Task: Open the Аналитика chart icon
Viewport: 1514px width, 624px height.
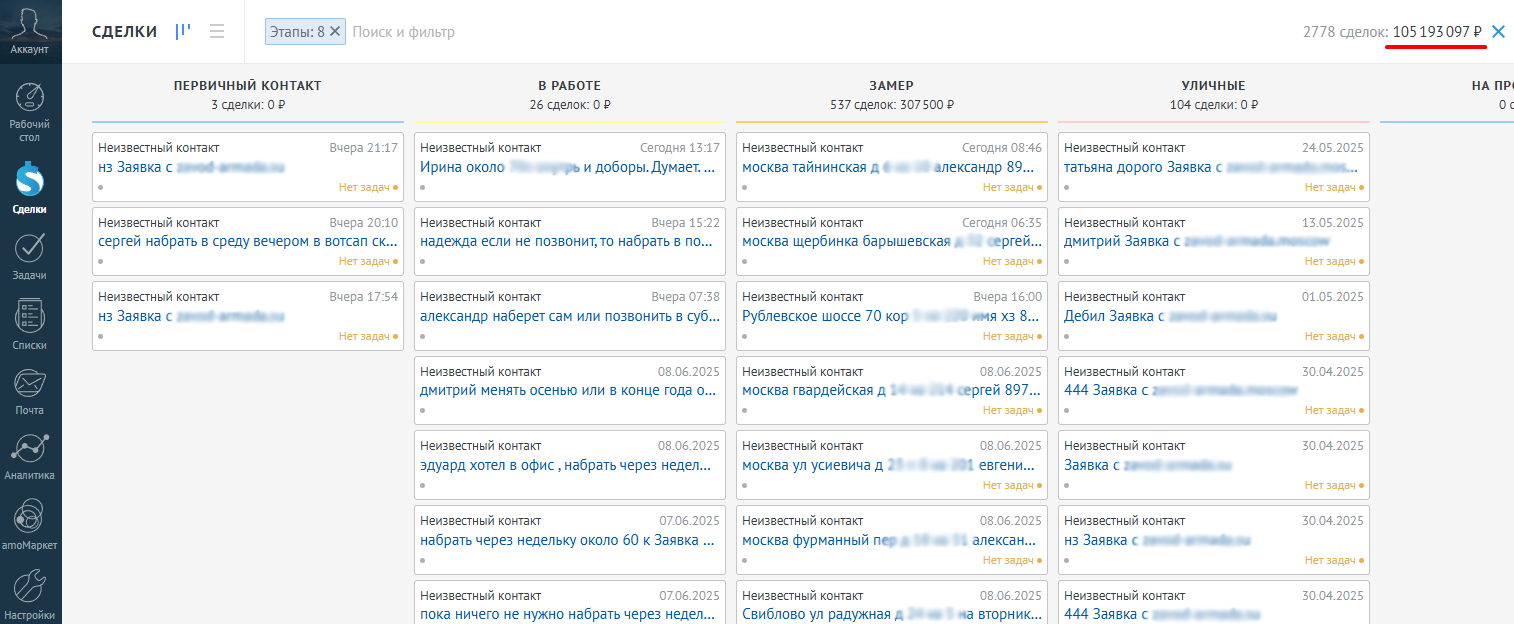Action: pyautogui.click(x=30, y=449)
